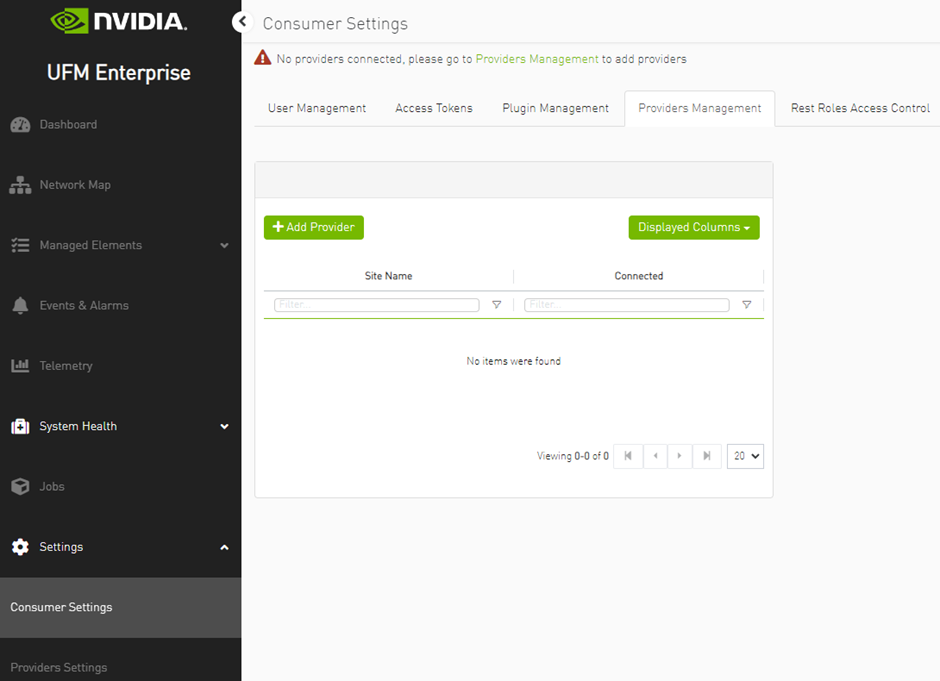Expand the System Health submenu

click(x=80, y=425)
